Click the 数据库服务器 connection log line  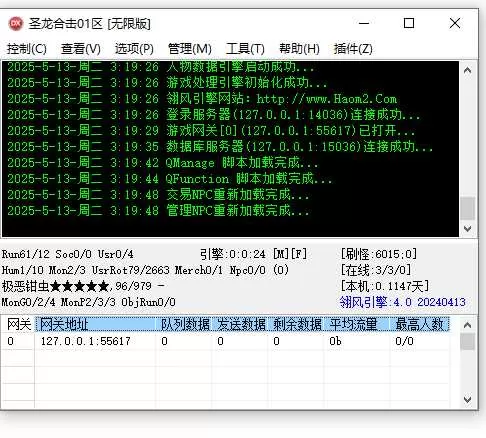[x=220, y=147]
